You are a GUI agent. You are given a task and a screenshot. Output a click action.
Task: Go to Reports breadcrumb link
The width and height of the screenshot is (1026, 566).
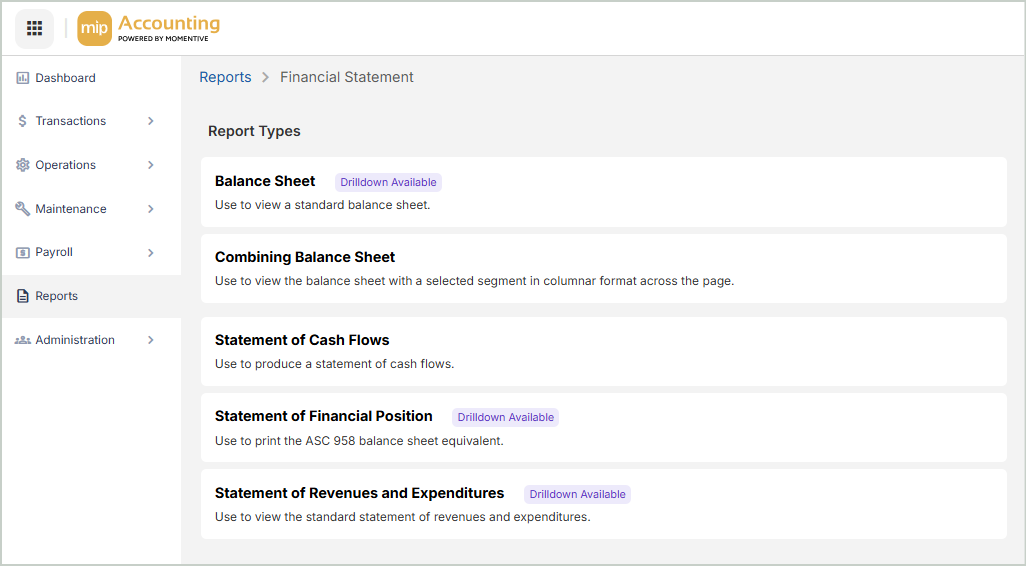click(225, 77)
